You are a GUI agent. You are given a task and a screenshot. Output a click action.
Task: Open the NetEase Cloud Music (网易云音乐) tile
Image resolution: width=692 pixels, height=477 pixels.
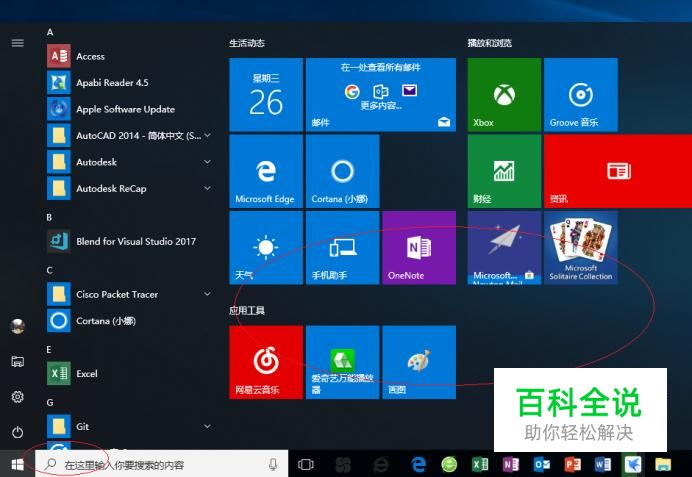(x=266, y=362)
